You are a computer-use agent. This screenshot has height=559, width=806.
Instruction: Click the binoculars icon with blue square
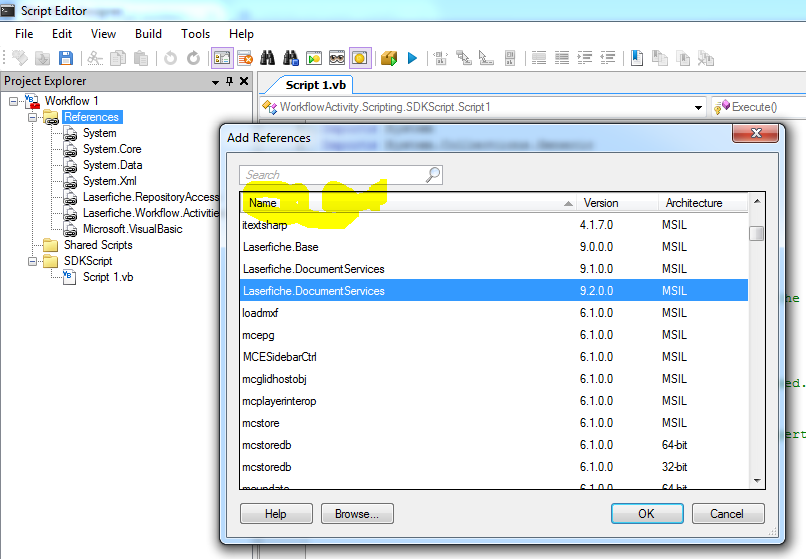290,58
